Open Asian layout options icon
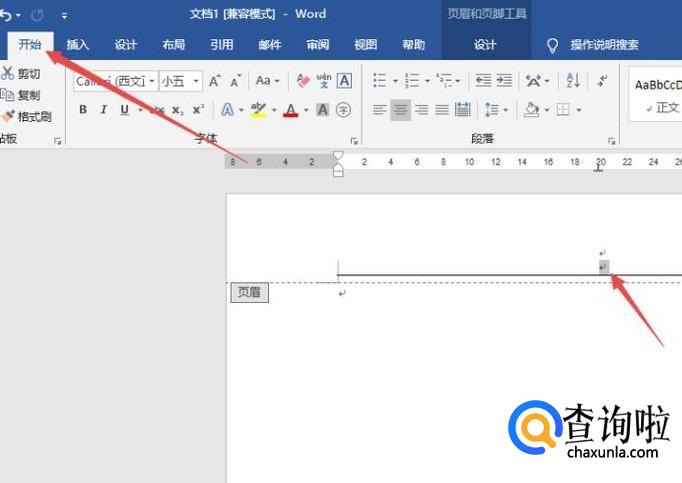The height and width of the screenshot is (483, 682). pos(533,80)
